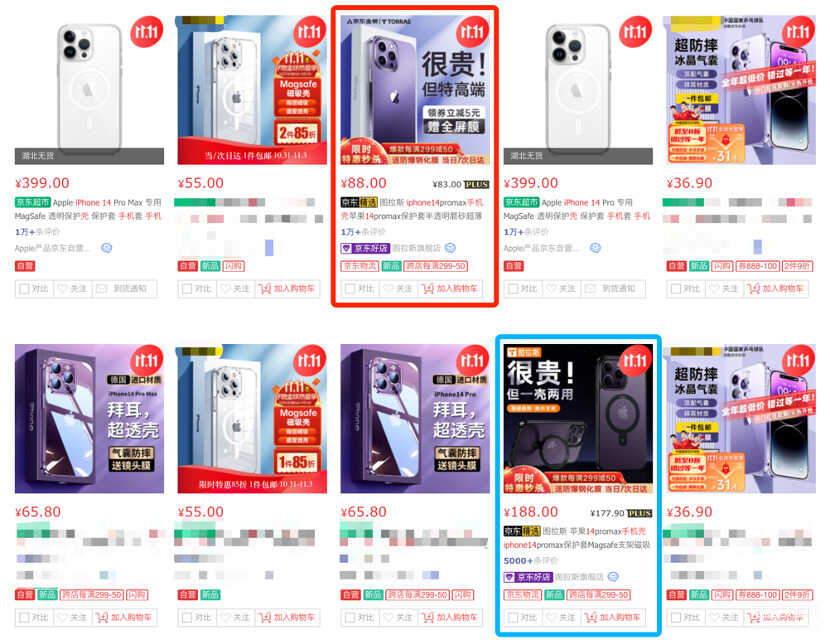The height and width of the screenshot is (640, 830).
Task: Add the ¥88.00 图拉斯 case to cart
Action: pyautogui.click(x=450, y=289)
